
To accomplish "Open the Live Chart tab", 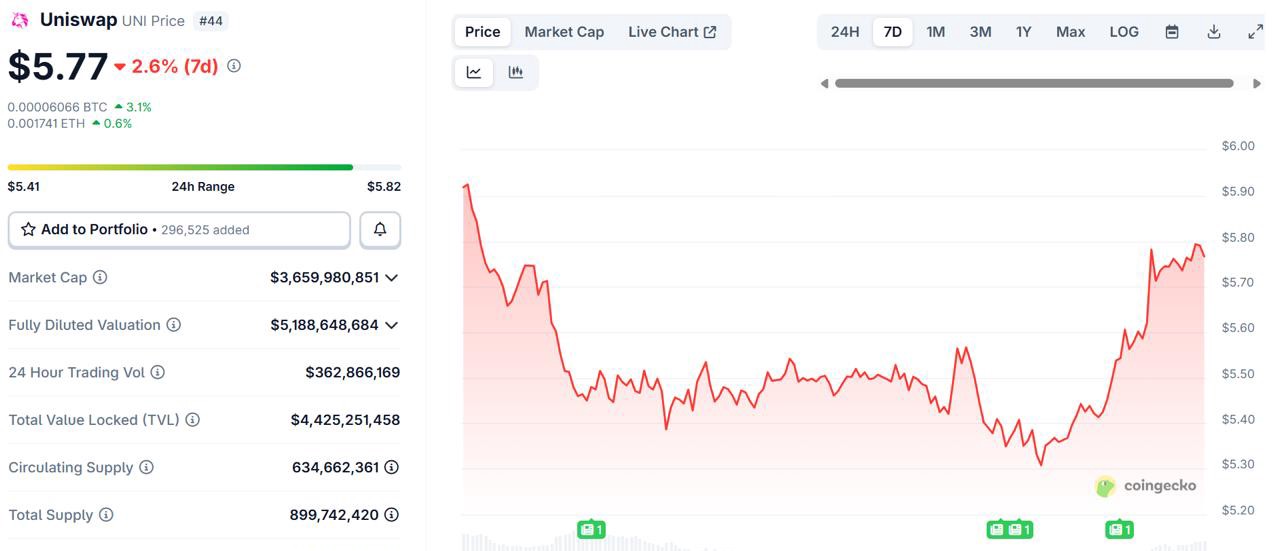I will 672,32.
